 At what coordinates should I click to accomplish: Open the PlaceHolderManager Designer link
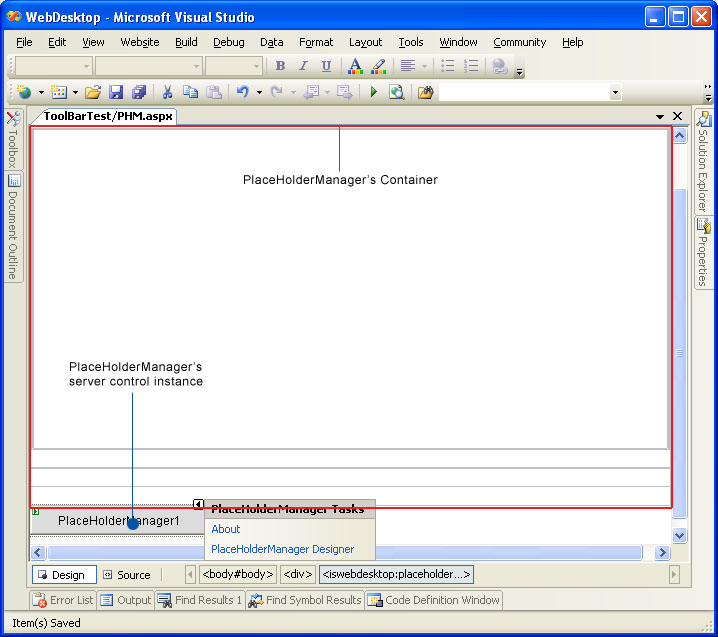[282, 549]
